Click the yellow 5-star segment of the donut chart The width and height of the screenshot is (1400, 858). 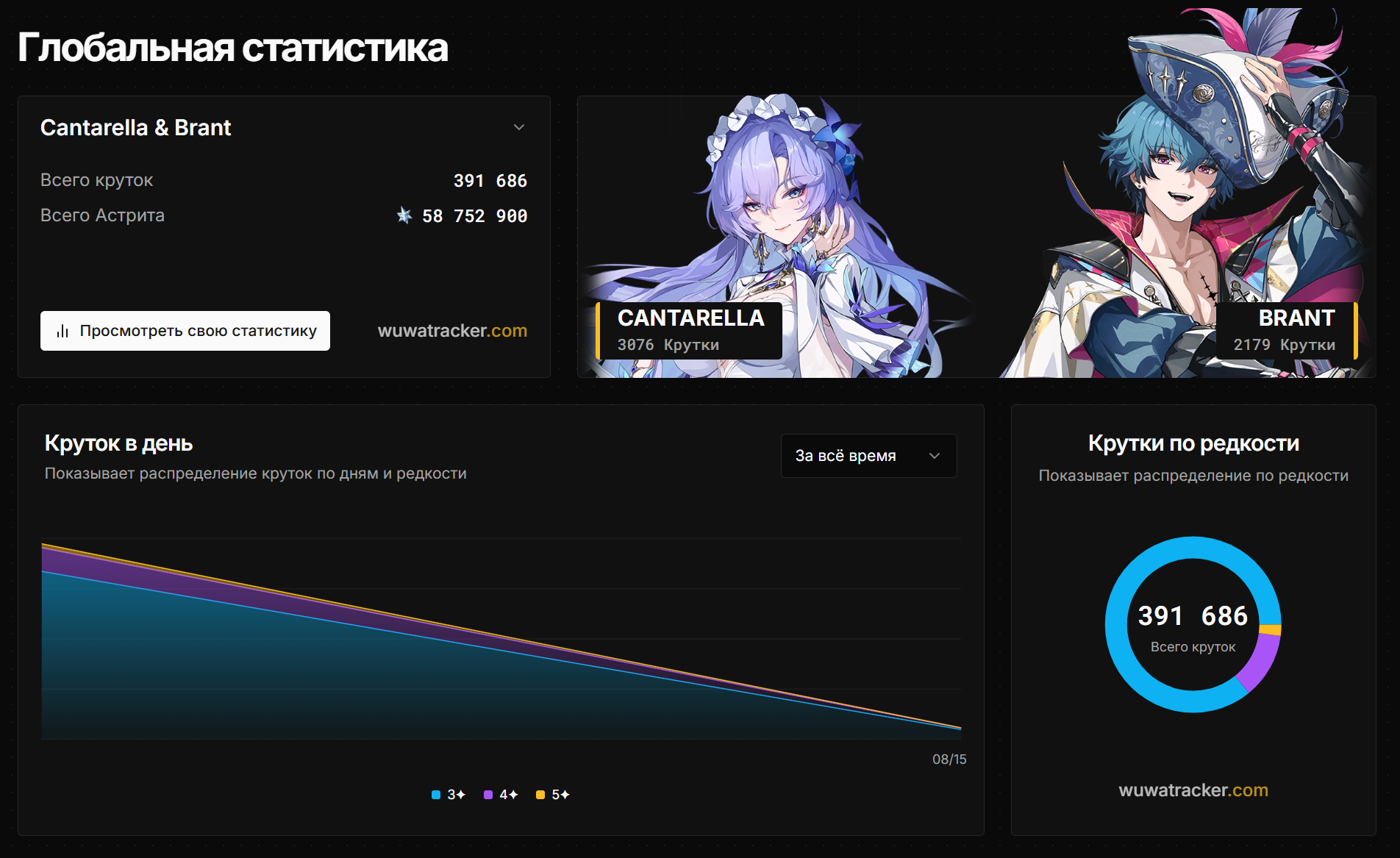tap(1271, 629)
